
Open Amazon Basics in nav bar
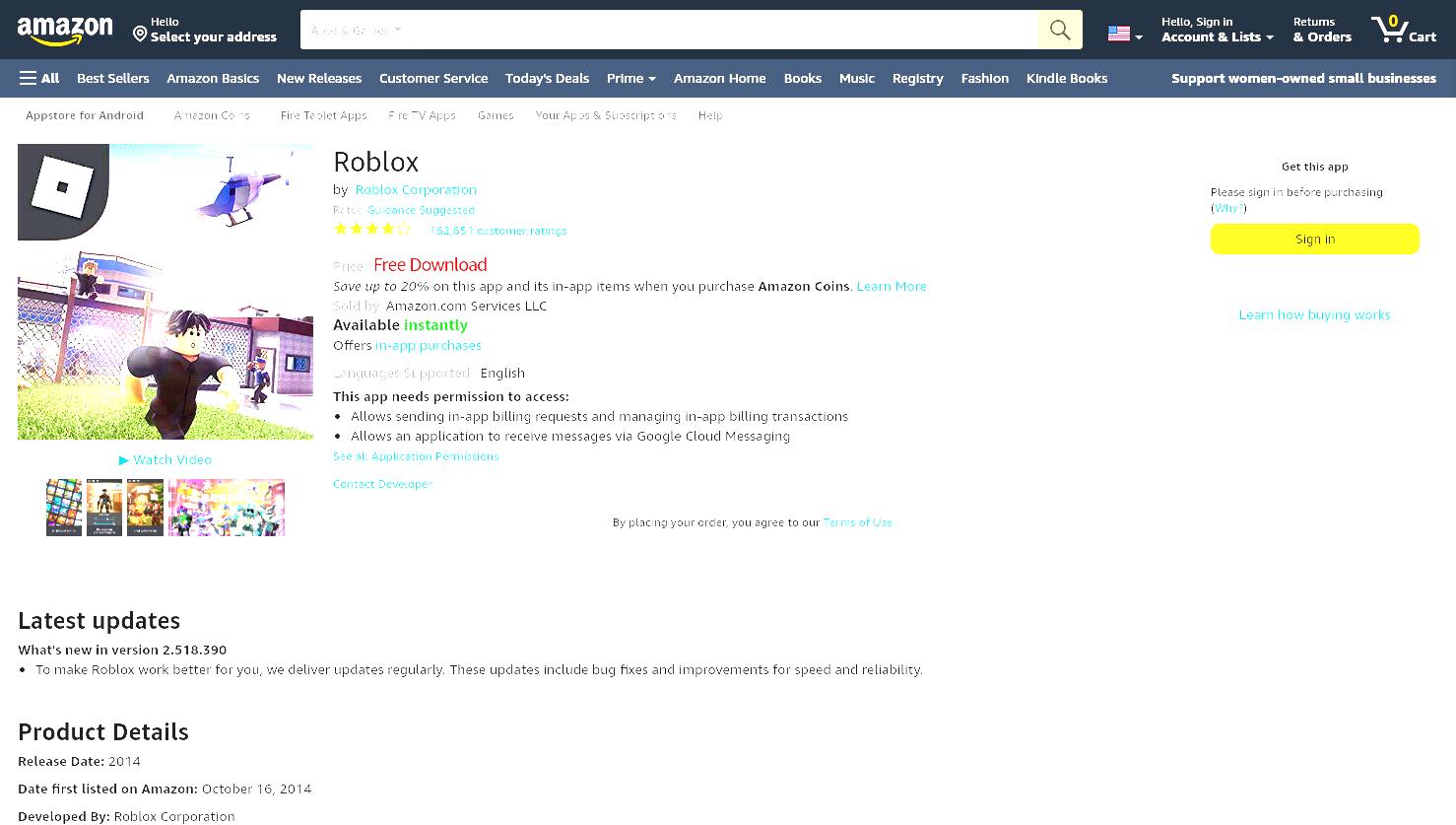(213, 78)
